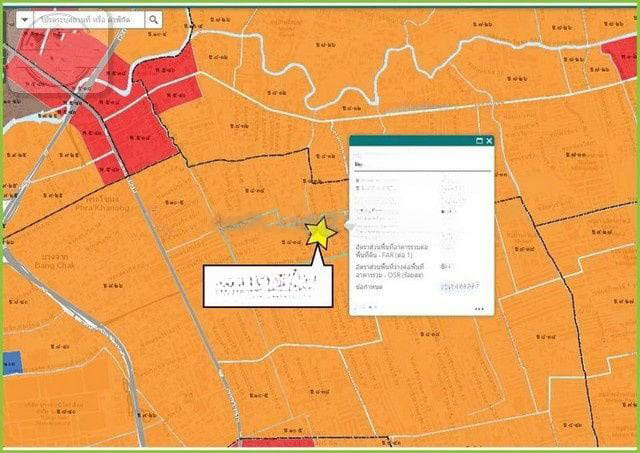Viewport: 640px width, 453px height.
Task: Type in the map search field
Action: click(88, 20)
